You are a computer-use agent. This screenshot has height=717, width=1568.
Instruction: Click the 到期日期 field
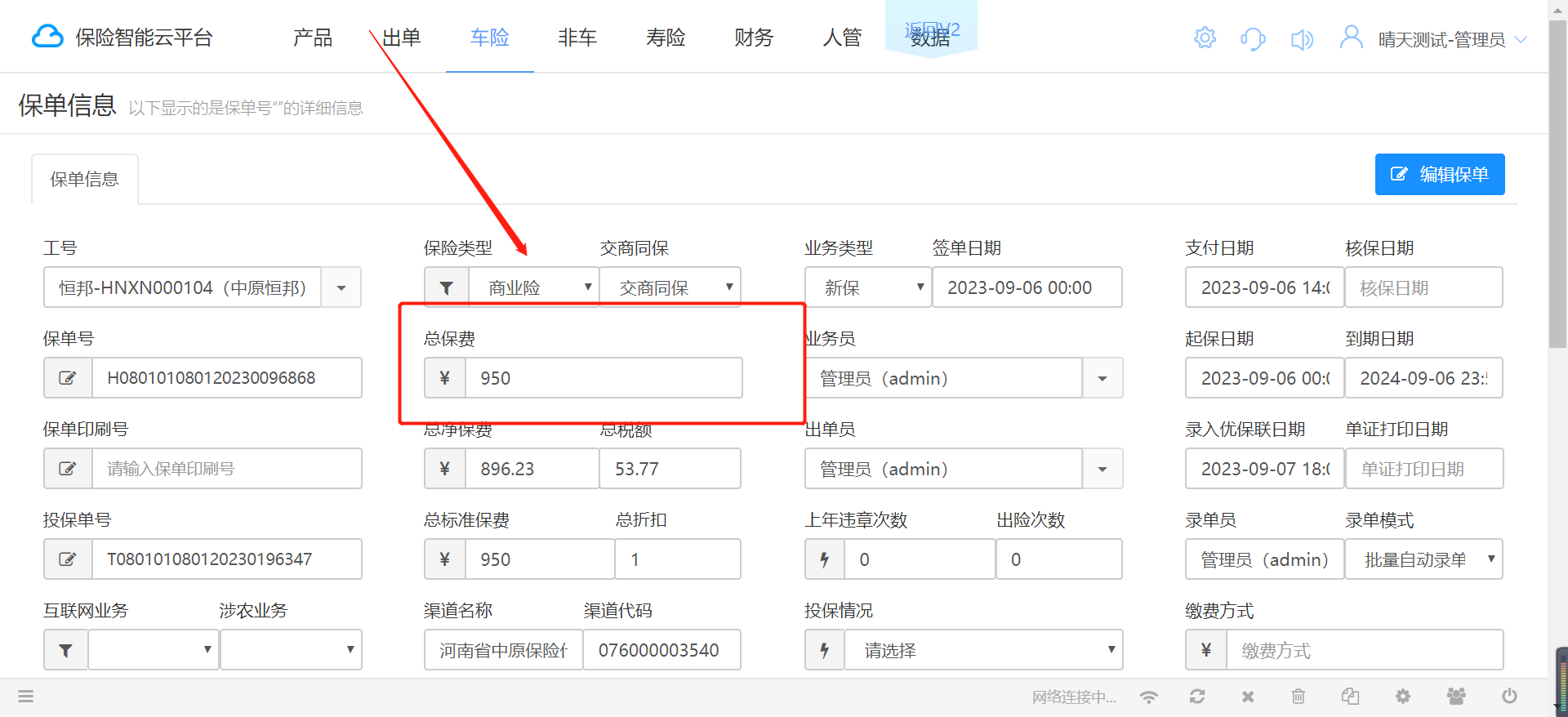(1424, 378)
